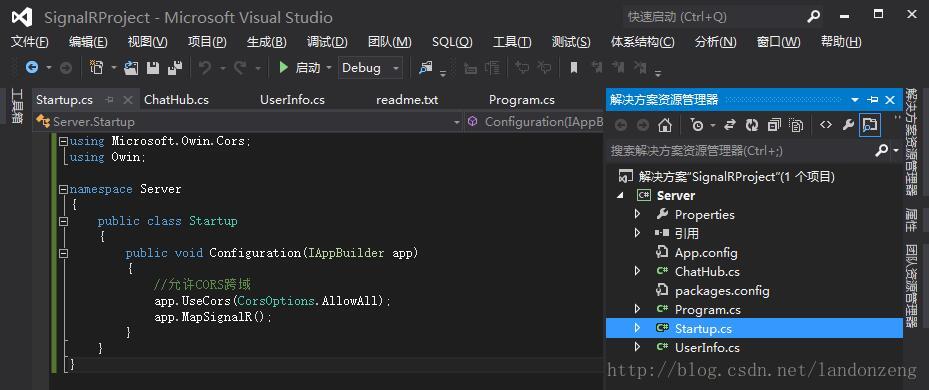Click the Comment Selection toolbar icon
This screenshot has height=390, width=929.
point(470,68)
